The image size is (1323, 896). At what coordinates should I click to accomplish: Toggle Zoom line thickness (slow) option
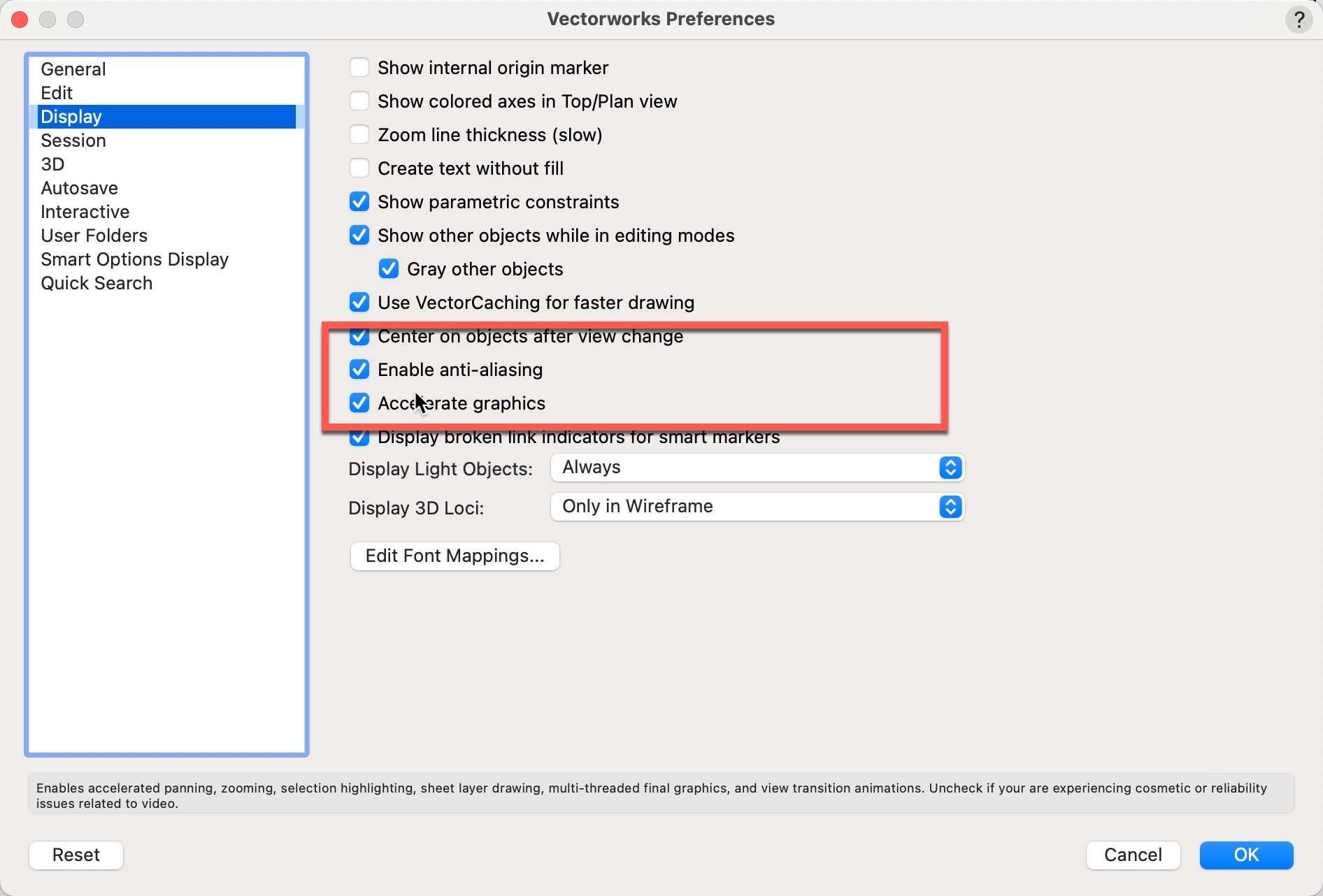click(x=359, y=135)
